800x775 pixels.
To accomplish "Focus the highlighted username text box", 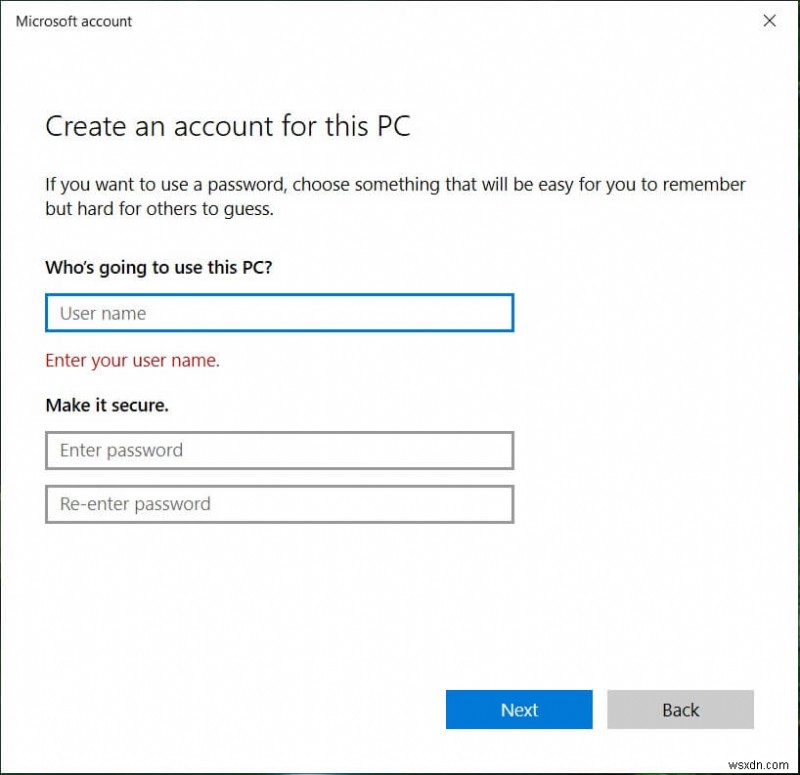I will (x=278, y=313).
